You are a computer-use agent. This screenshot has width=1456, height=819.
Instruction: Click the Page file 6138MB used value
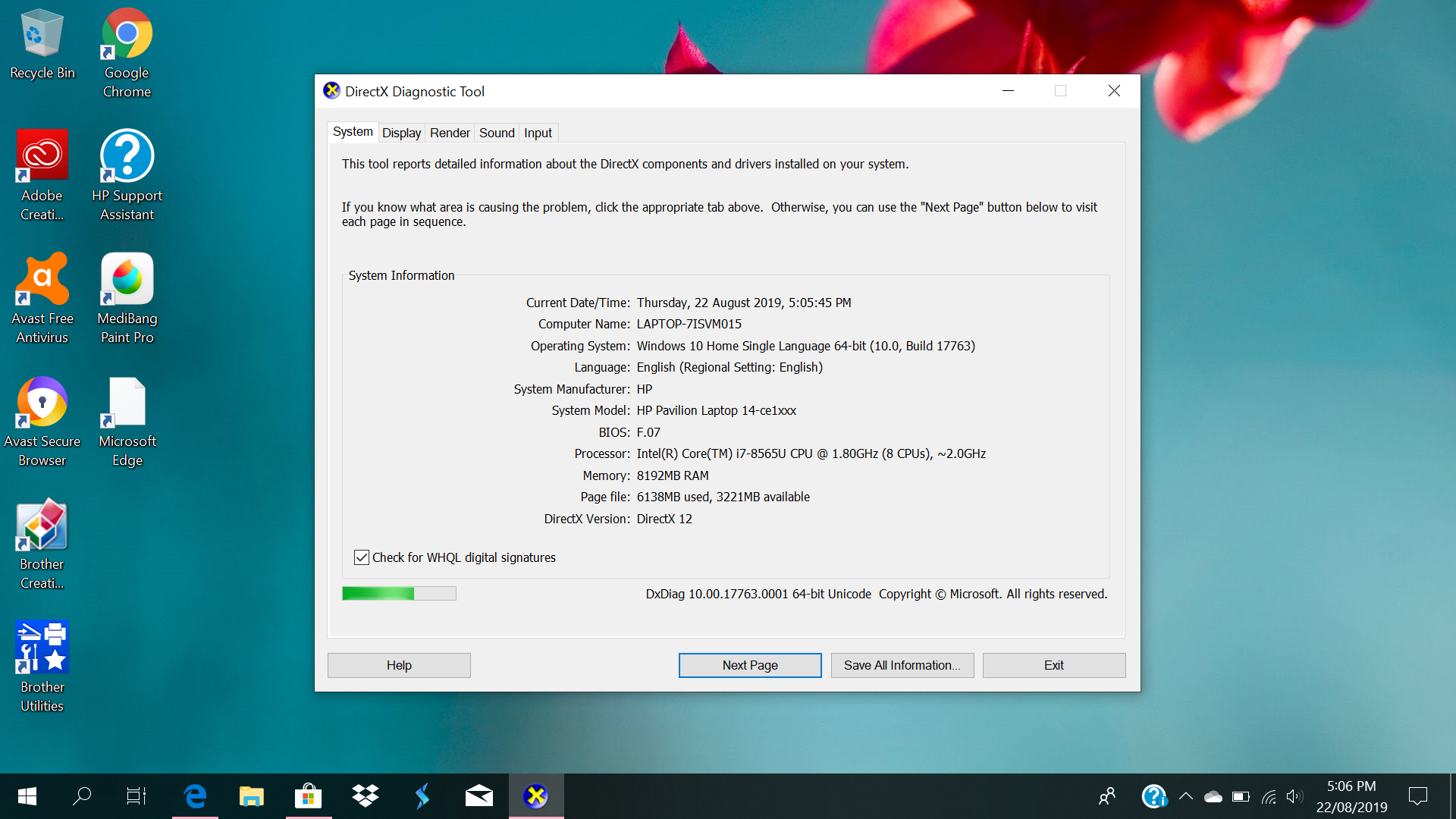pos(723,497)
